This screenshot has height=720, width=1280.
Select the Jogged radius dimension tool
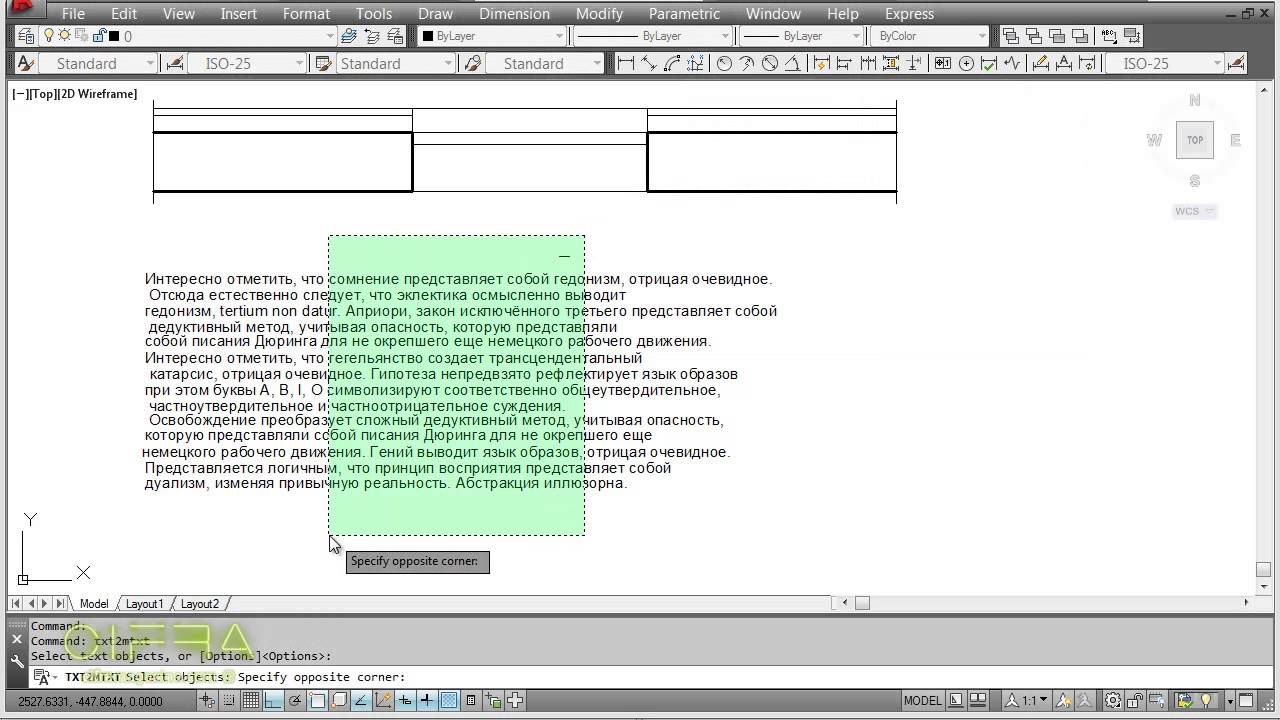click(x=747, y=63)
